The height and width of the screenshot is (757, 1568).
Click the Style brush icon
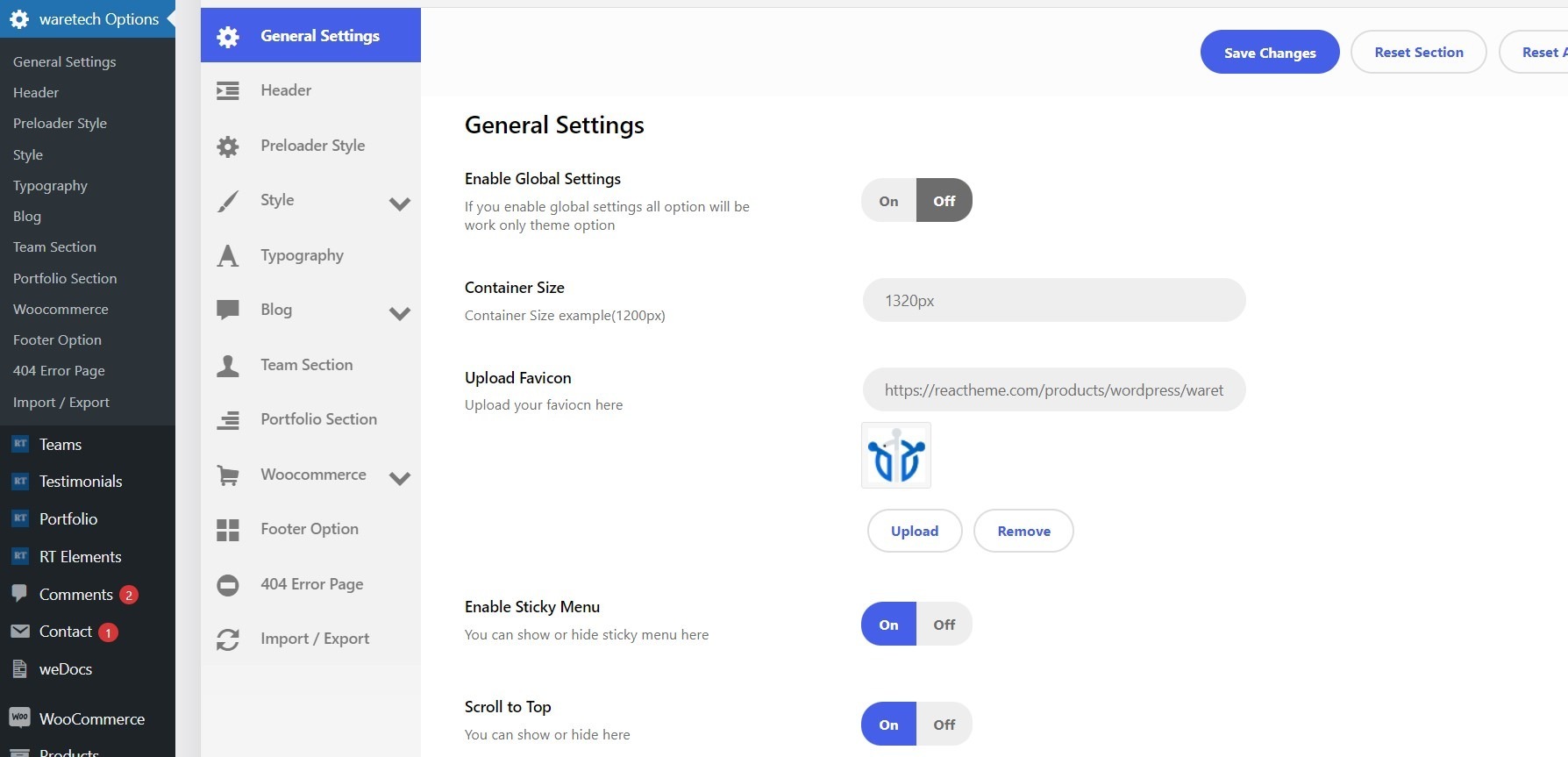click(x=228, y=200)
